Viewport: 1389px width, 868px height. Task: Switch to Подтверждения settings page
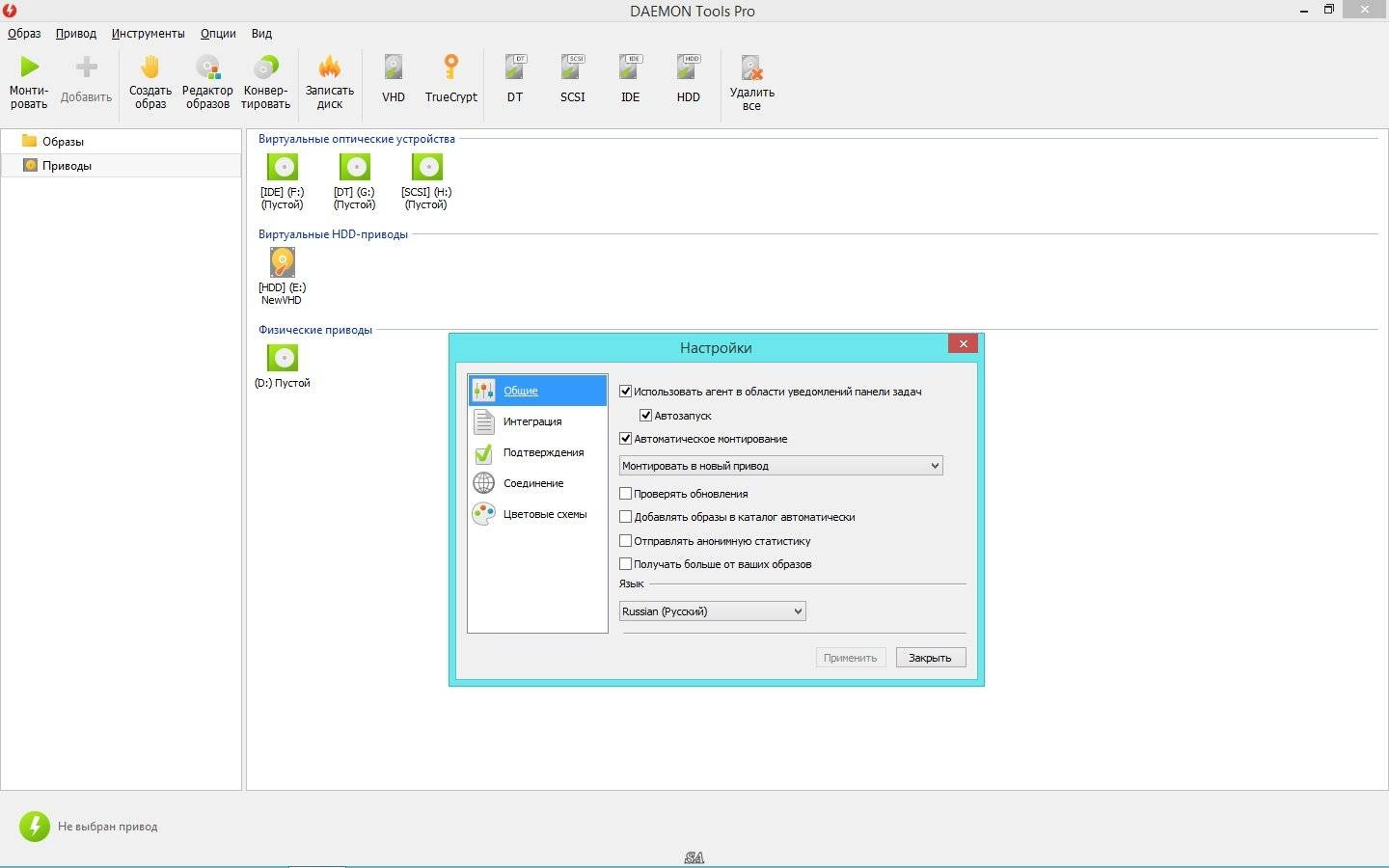(538, 452)
